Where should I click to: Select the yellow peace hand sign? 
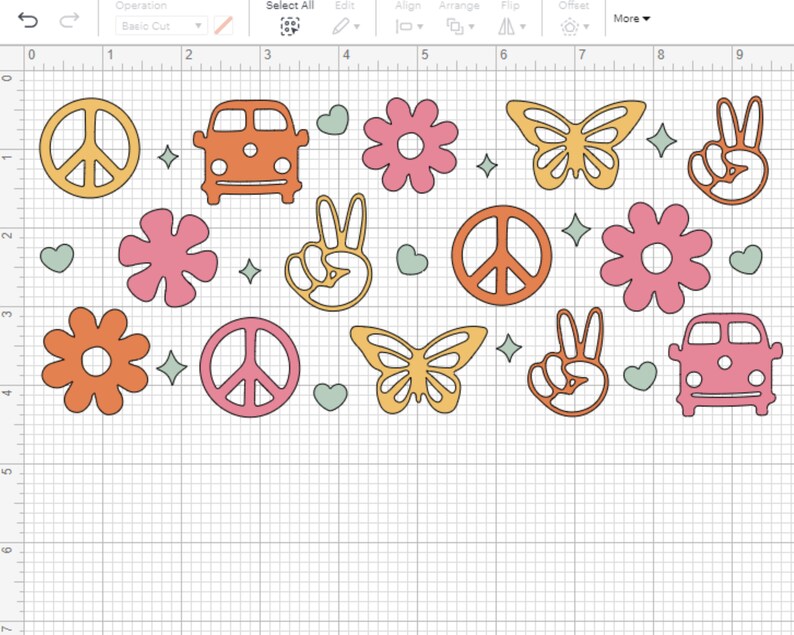pos(329,252)
